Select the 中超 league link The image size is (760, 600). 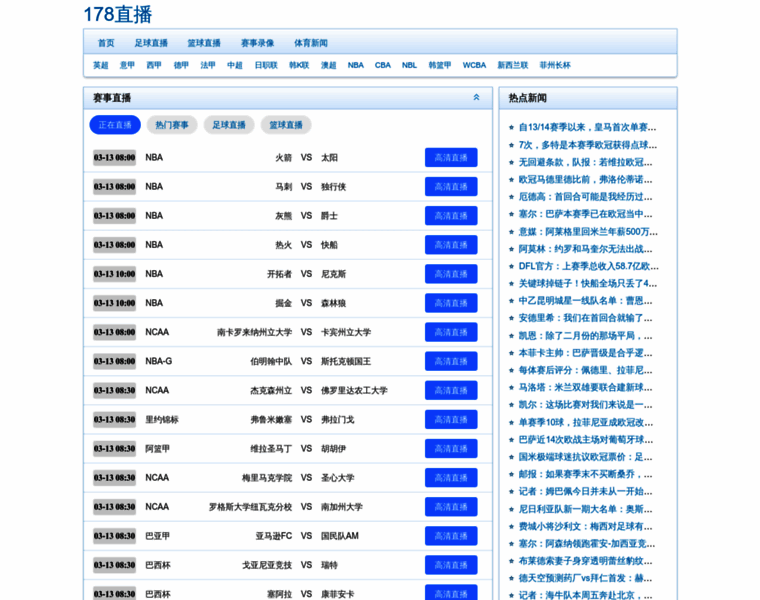235,65
